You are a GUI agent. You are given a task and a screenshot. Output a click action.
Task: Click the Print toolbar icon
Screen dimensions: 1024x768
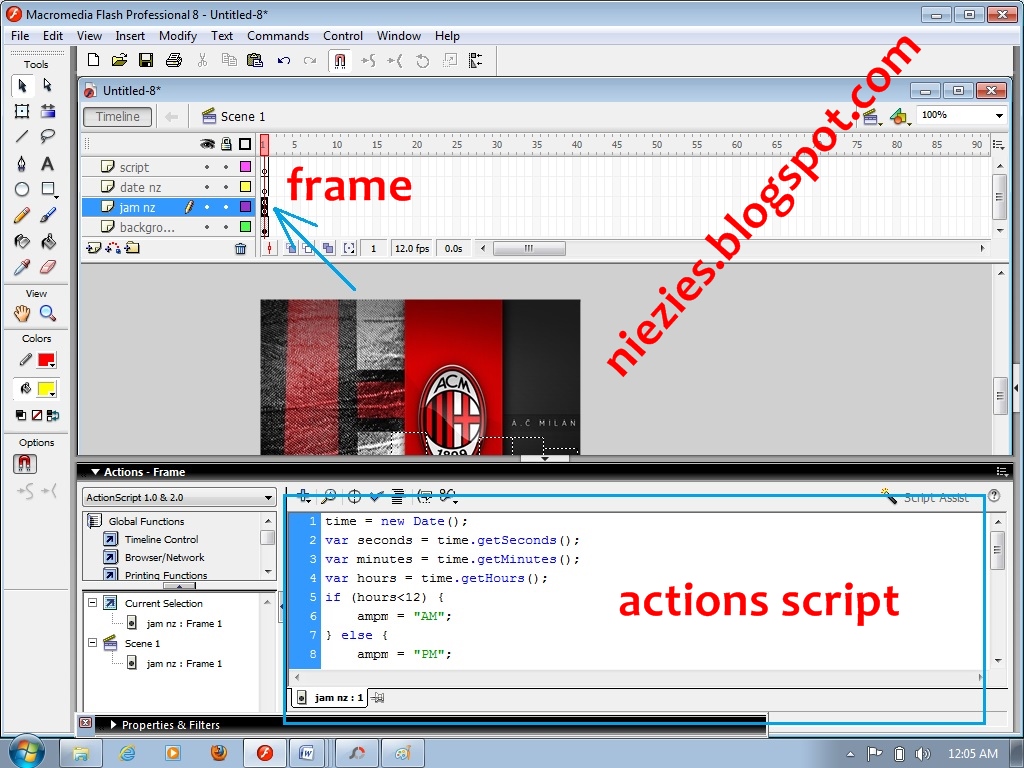pos(174,60)
